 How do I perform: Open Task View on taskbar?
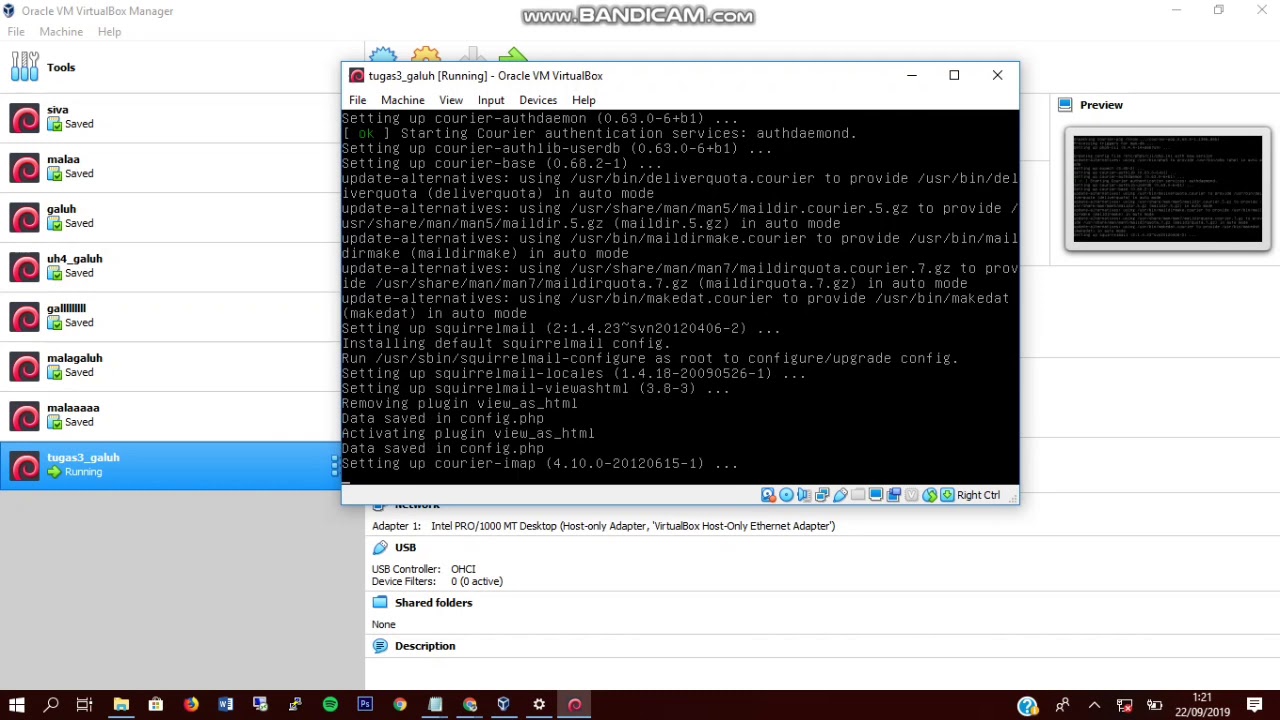click(85, 705)
